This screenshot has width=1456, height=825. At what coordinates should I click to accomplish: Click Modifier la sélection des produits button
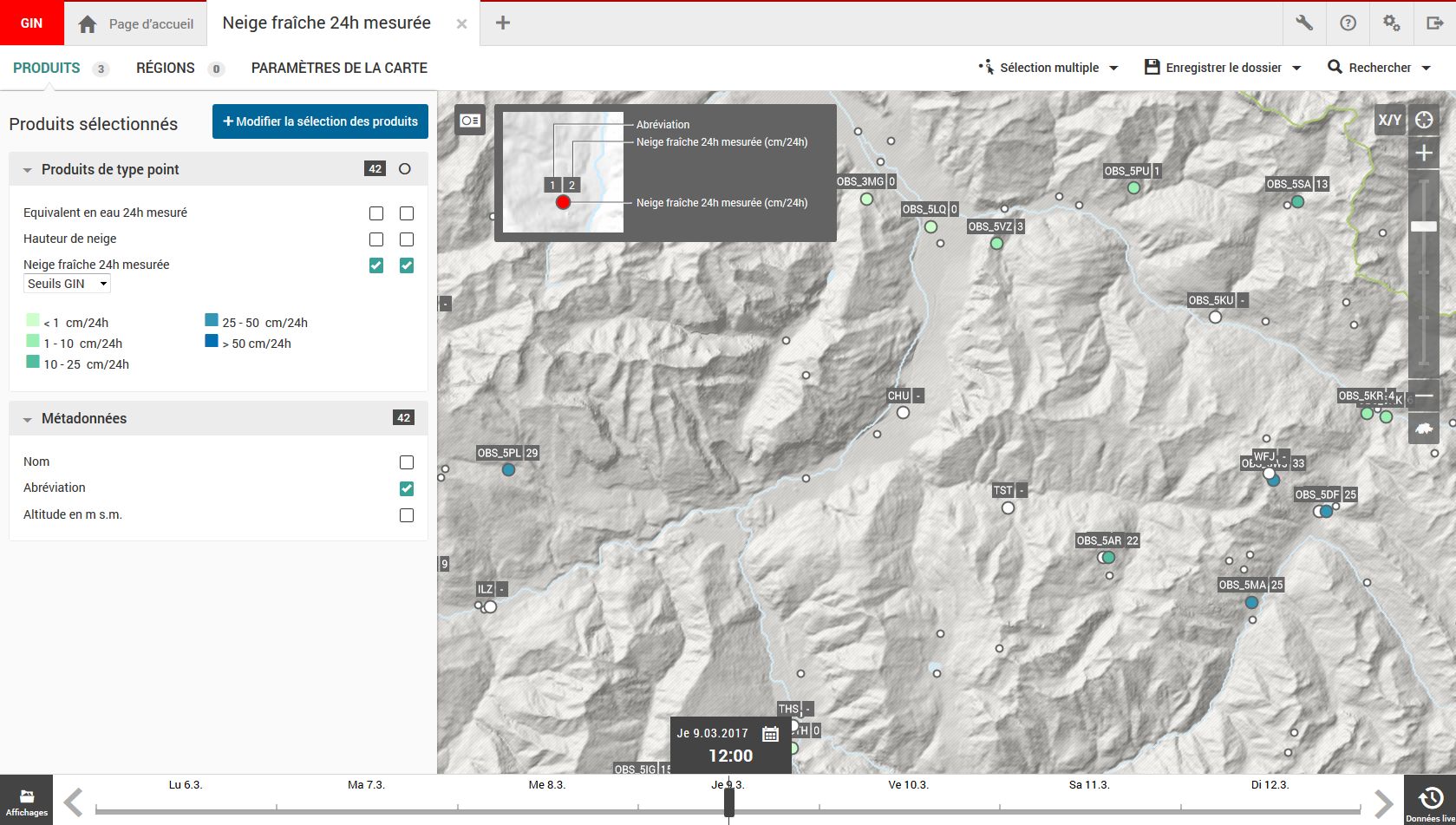[320, 121]
